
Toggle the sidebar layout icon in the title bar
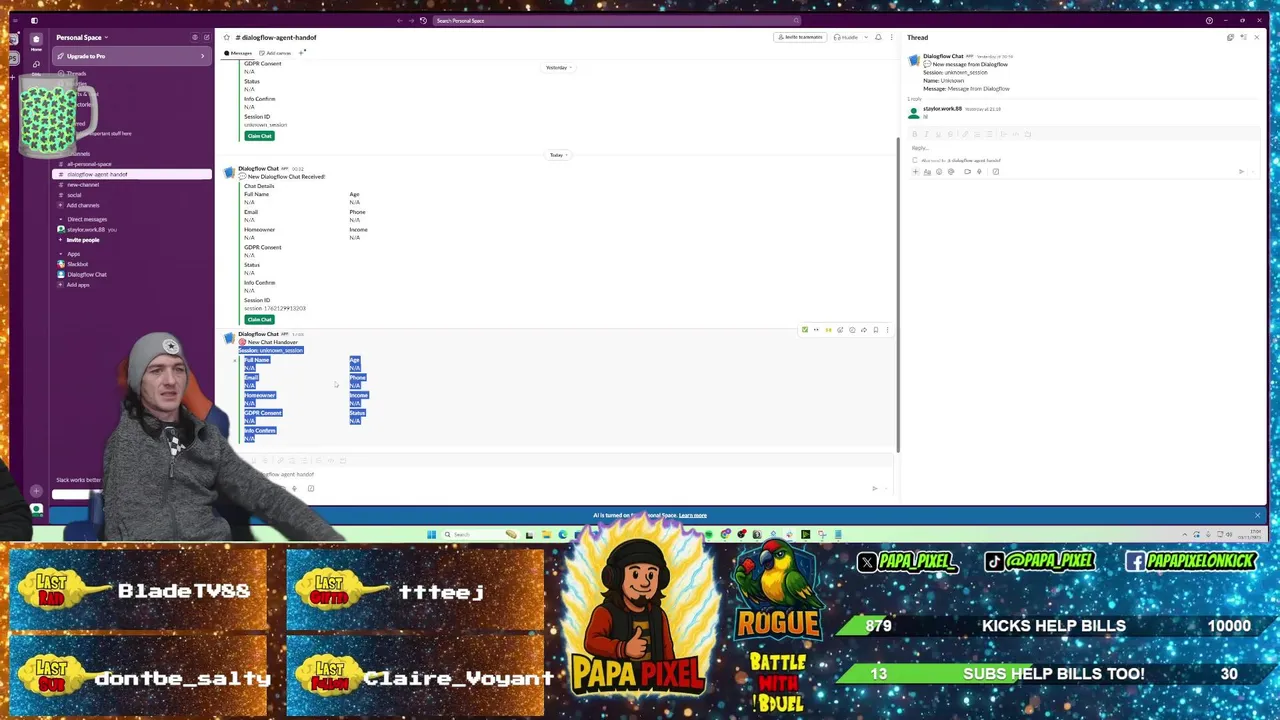click(x=34, y=20)
